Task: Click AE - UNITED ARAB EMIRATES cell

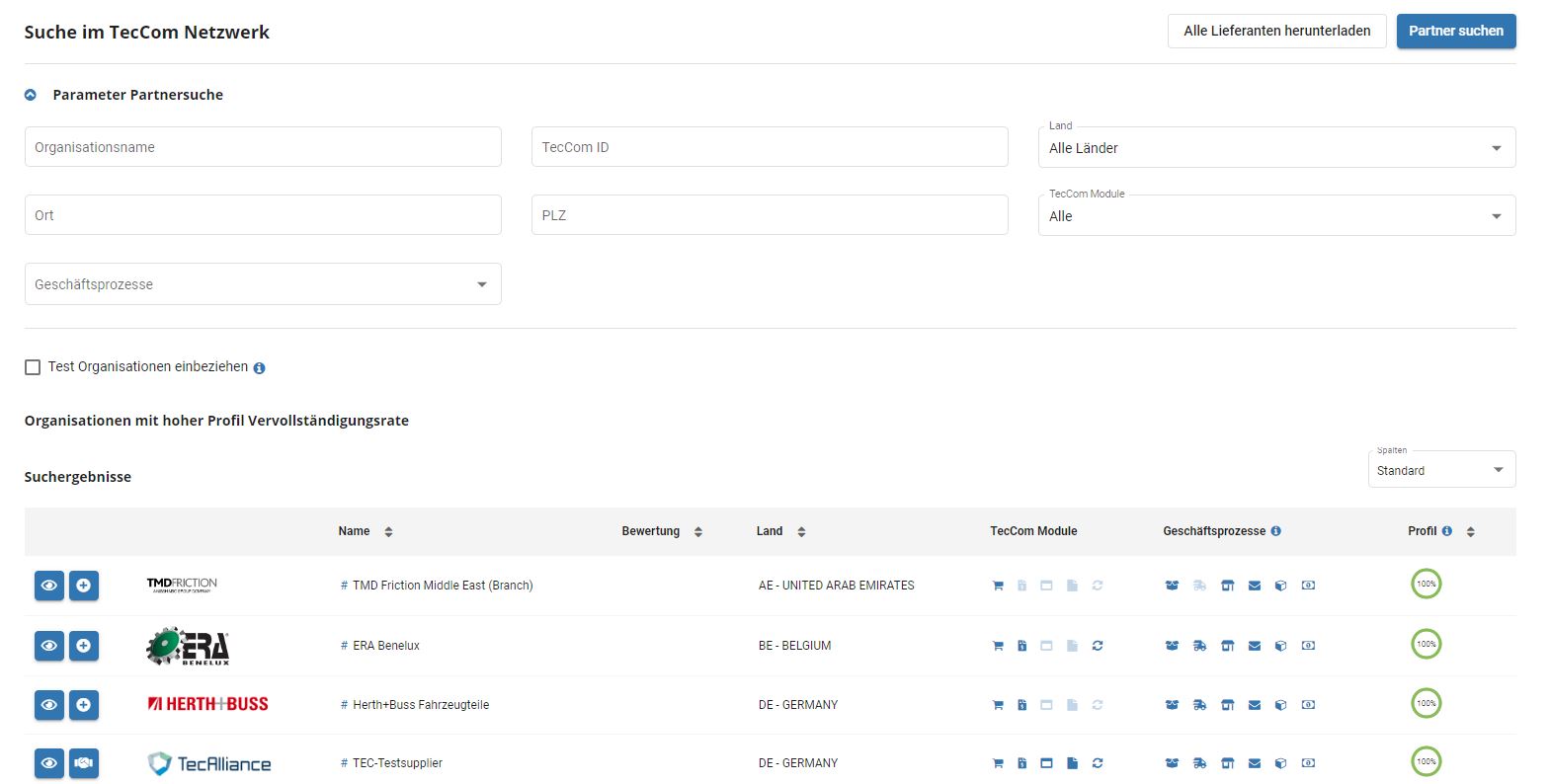Action: (x=836, y=586)
